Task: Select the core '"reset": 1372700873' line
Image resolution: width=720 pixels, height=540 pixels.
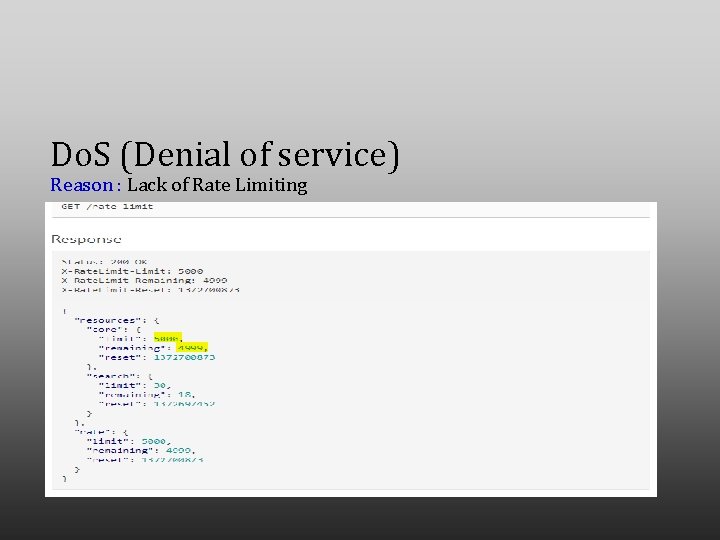Action: [157, 357]
